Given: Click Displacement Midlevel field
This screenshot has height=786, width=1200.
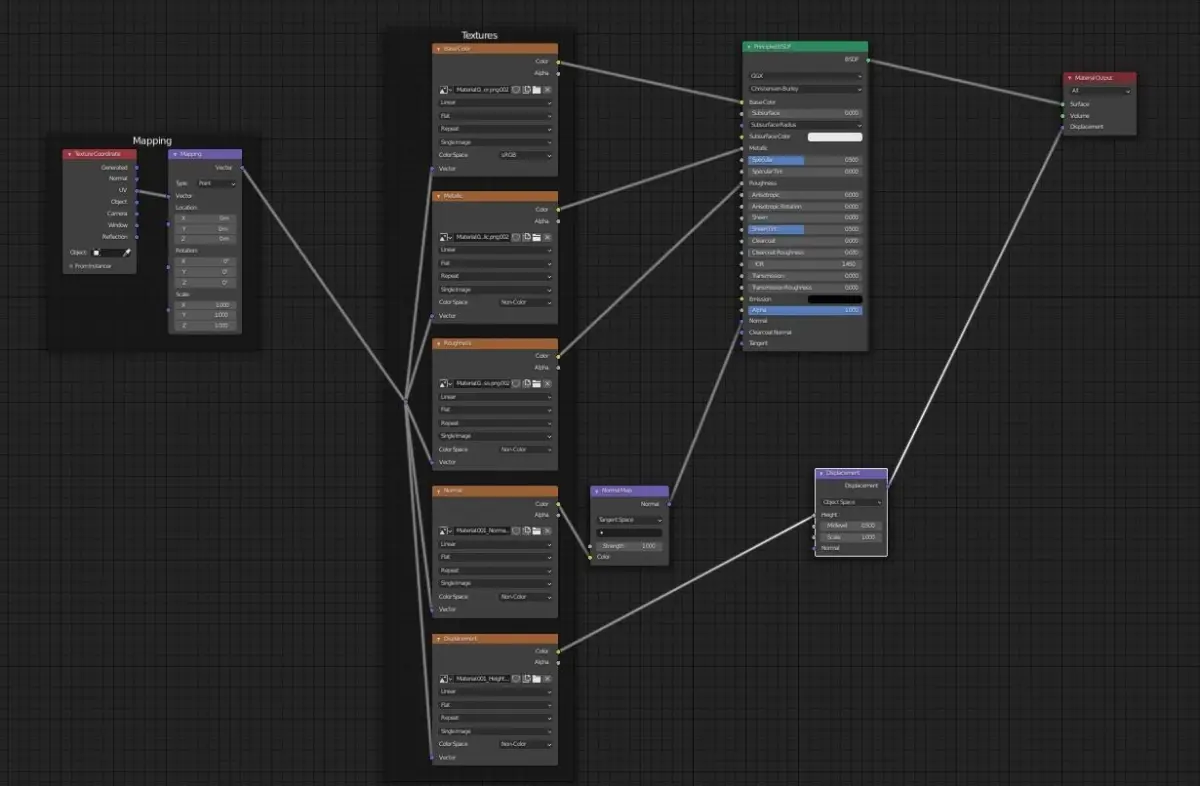Looking at the screenshot, I should click(851, 525).
